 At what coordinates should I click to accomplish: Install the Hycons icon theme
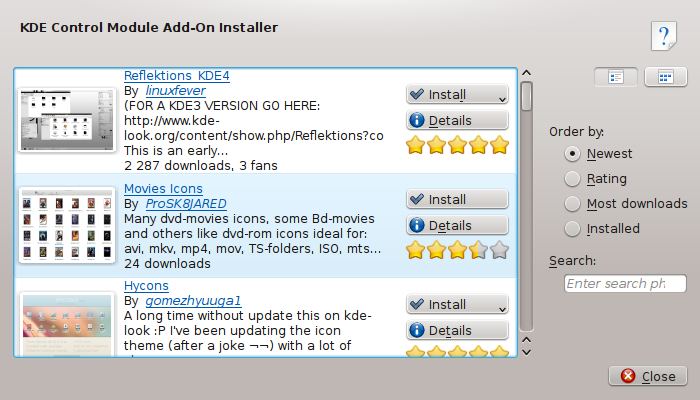click(457, 304)
